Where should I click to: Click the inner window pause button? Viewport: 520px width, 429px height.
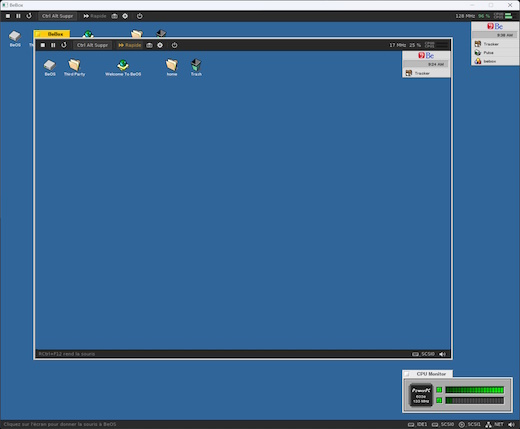tap(53, 45)
